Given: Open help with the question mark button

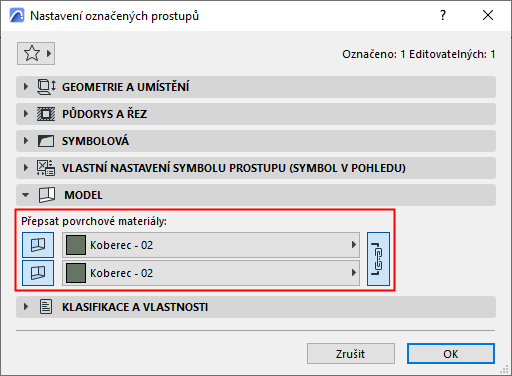Looking at the screenshot, I should pyautogui.click(x=443, y=15).
